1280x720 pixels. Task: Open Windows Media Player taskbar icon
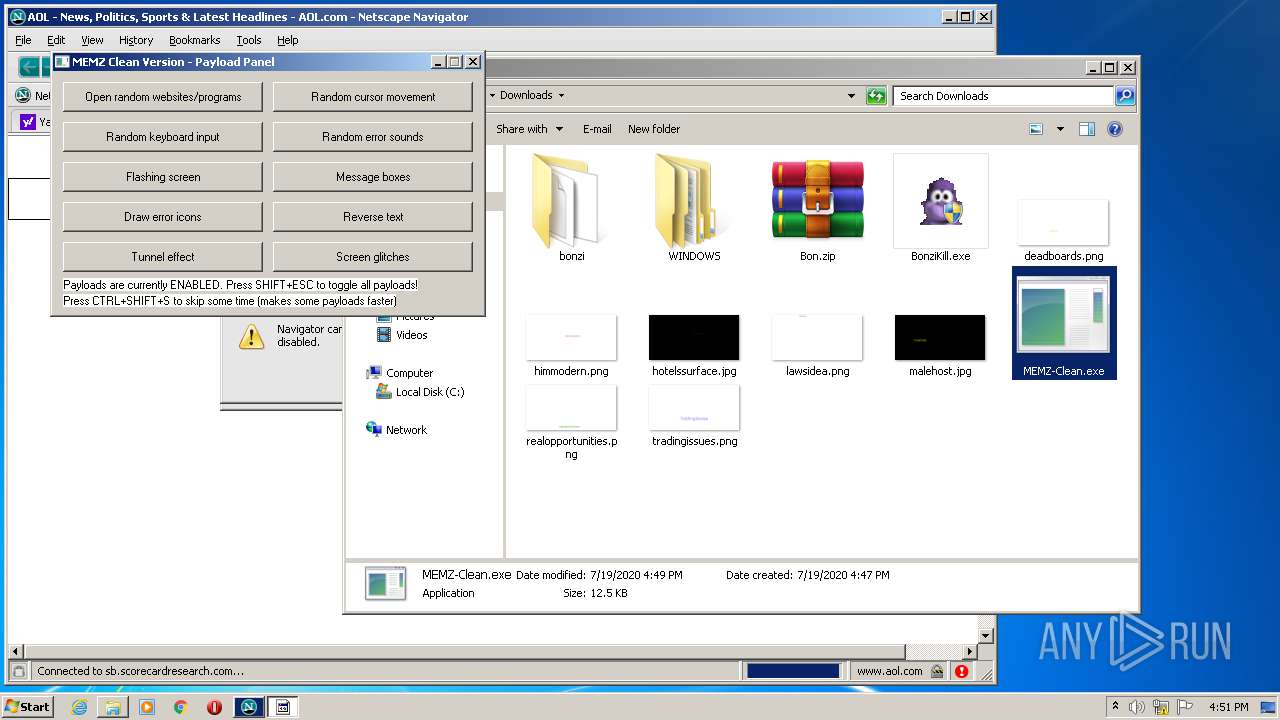(147, 707)
